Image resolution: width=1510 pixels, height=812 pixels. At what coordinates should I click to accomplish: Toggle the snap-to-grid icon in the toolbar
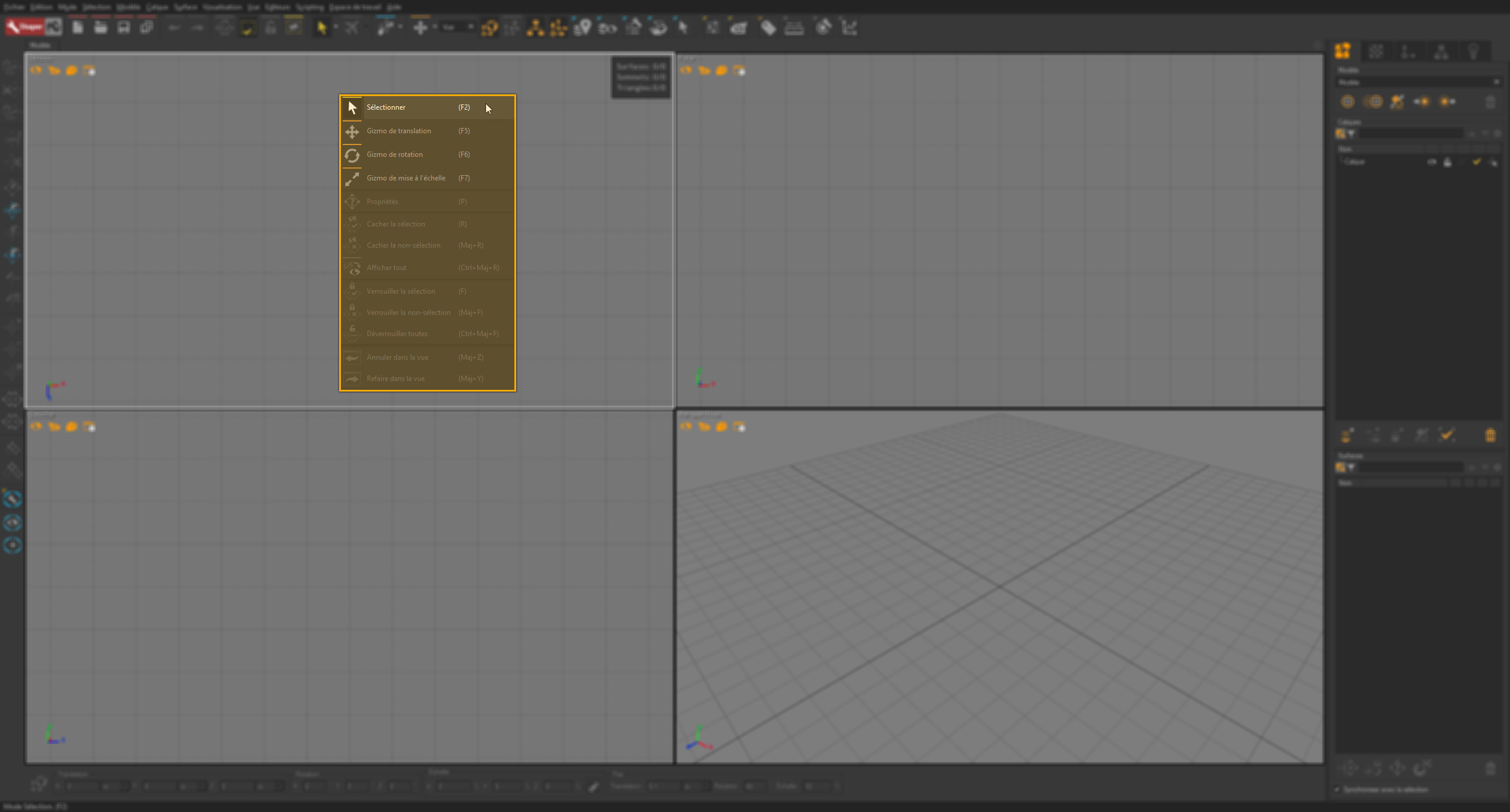coord(247,28)
